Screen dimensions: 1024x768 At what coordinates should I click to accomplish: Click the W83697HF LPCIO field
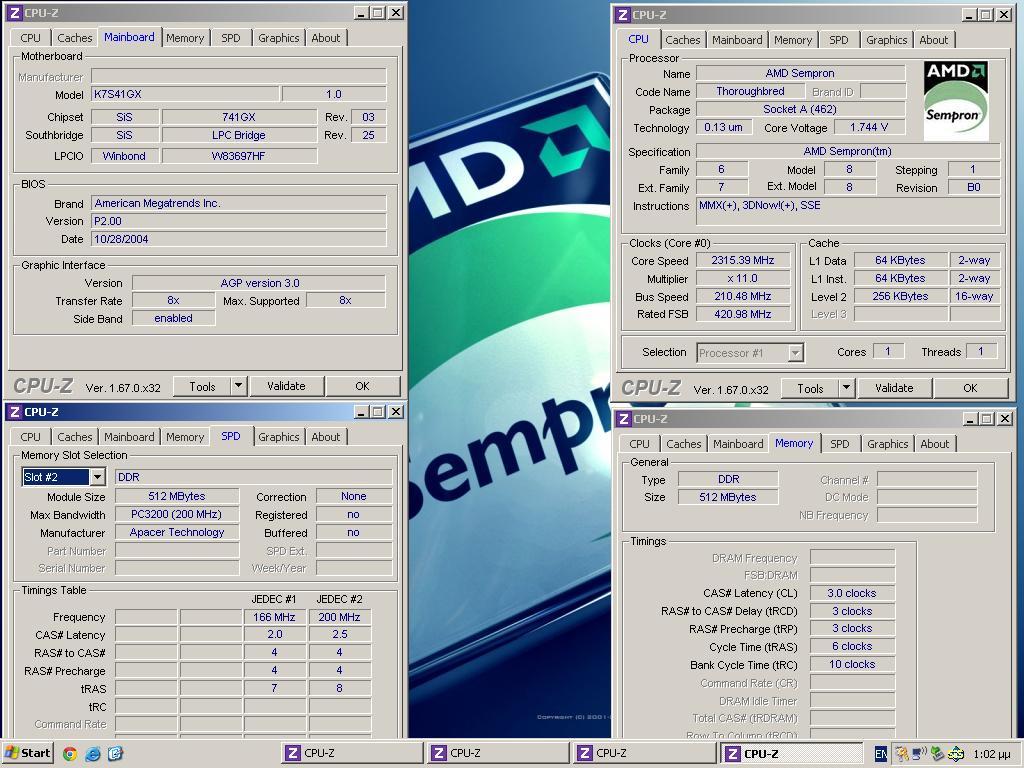point(238,156)
